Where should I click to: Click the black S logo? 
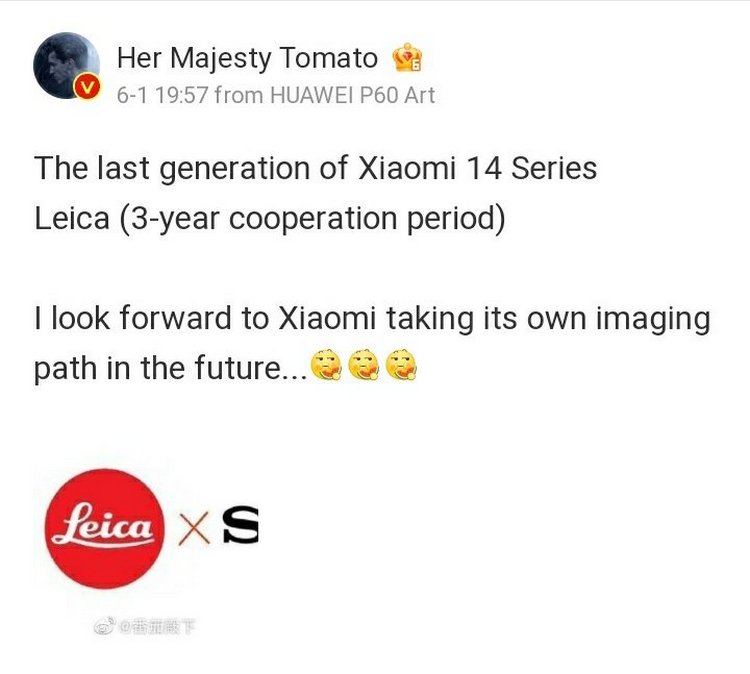pos(241,525)
